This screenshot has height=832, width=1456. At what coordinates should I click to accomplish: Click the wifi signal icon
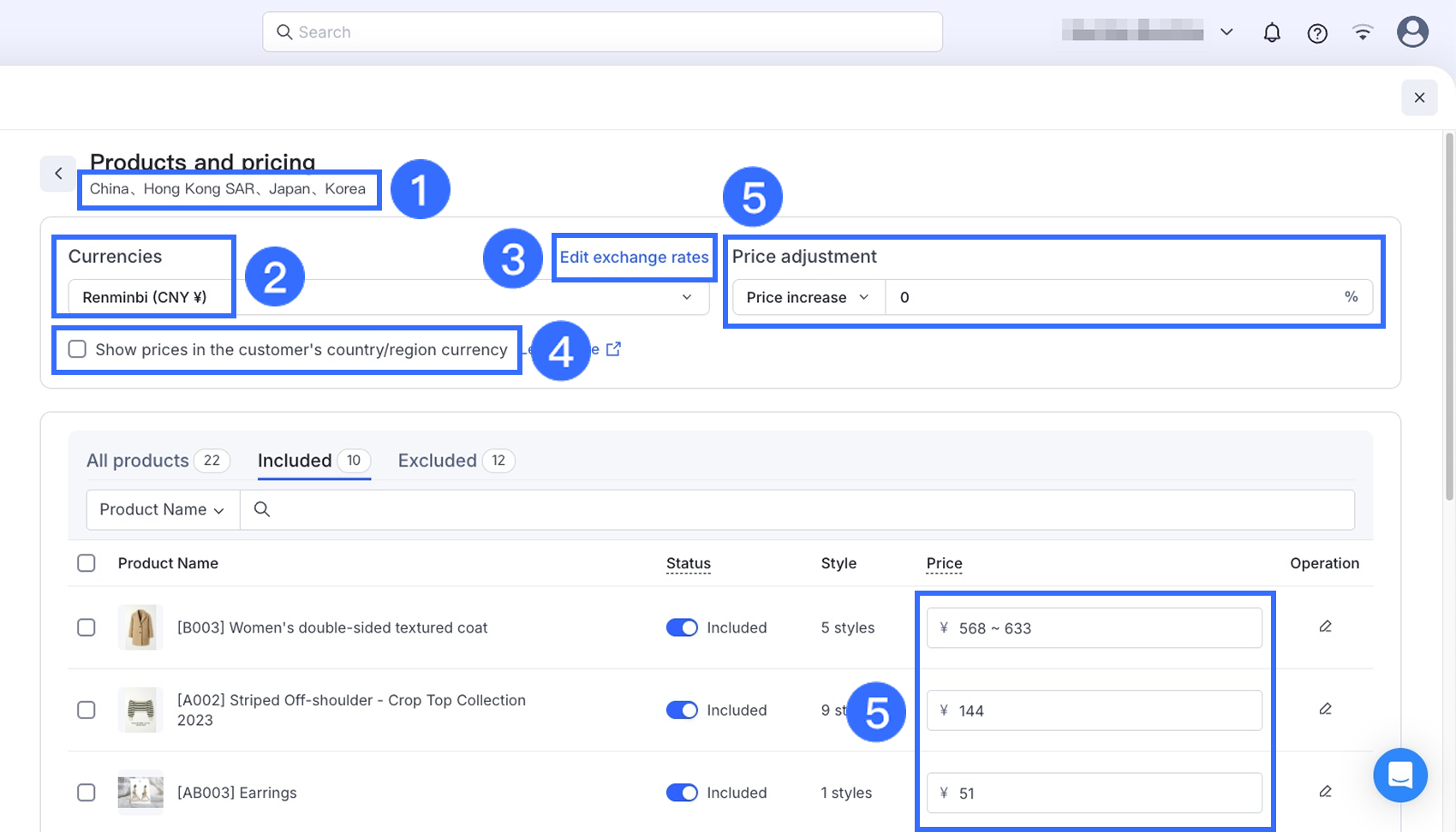point(1363,33)
